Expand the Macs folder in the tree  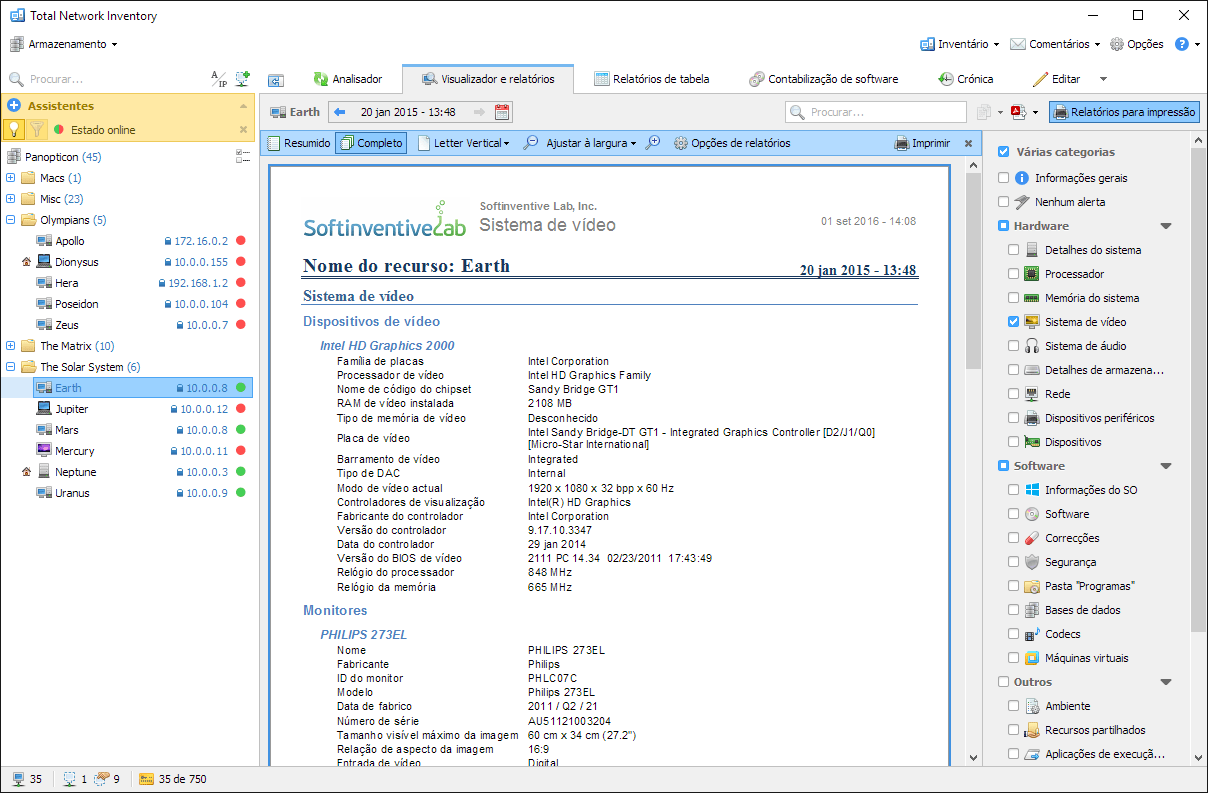coord(11,178)
